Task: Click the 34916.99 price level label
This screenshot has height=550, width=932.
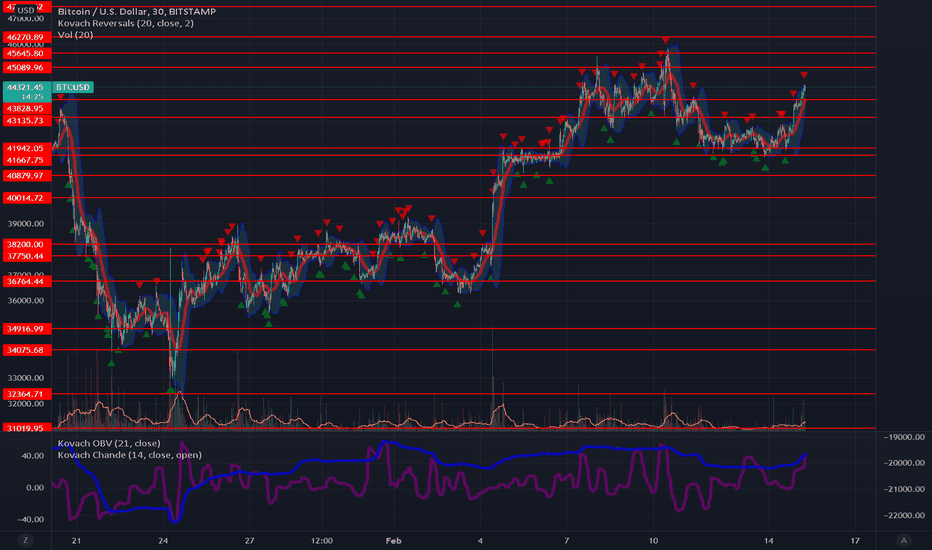Action: [x=27, y=329]
